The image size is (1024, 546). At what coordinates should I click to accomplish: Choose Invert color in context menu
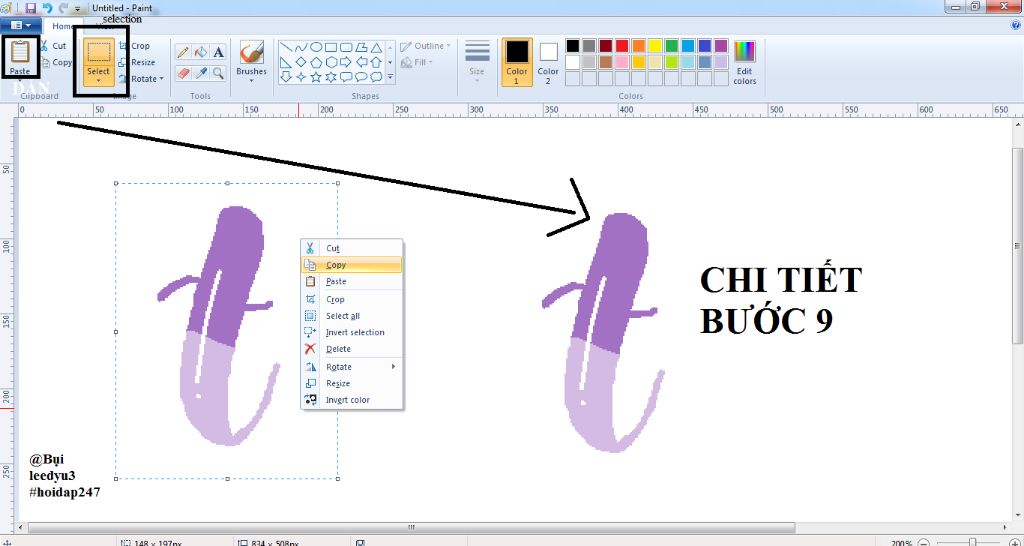[351, 400]
